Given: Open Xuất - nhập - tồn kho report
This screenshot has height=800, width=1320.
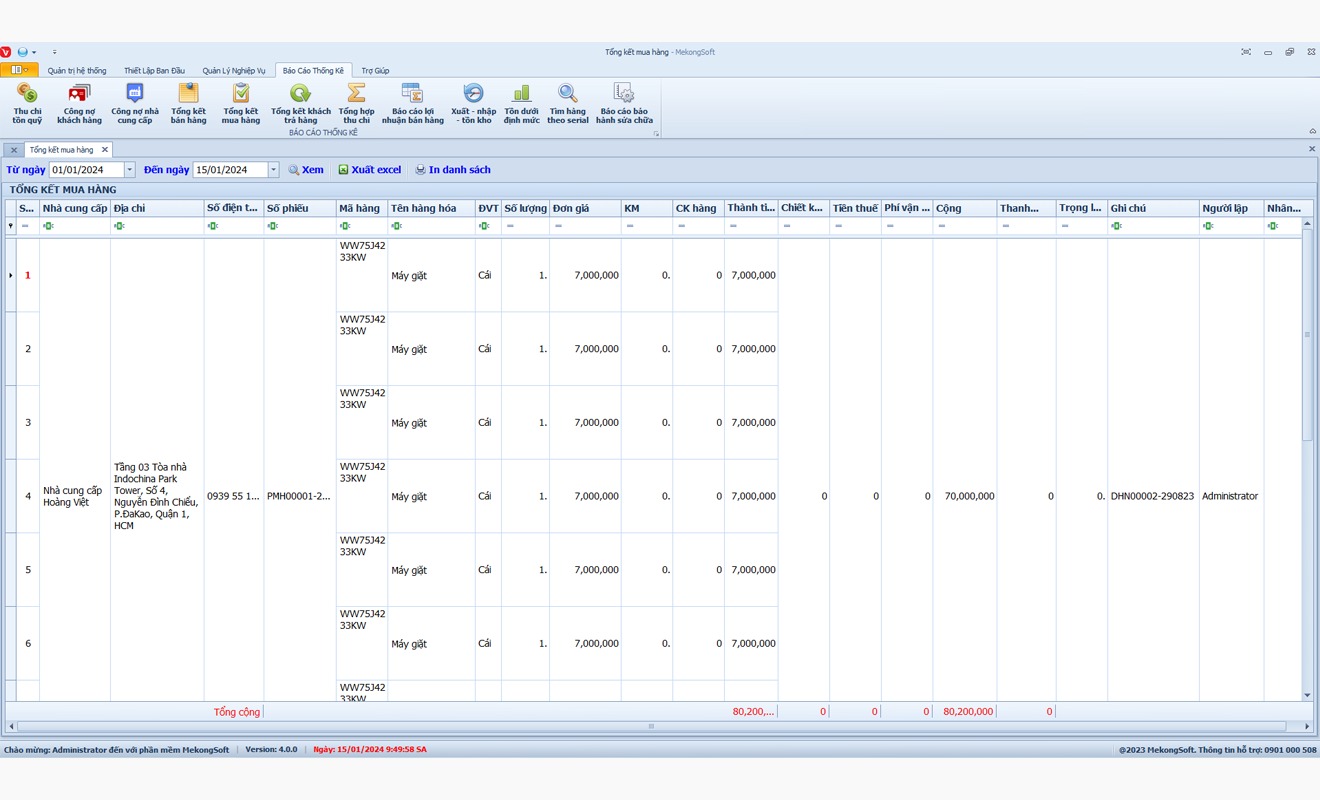Looking at the screenshot, I should pyautogui.click(x=473, y=103).
